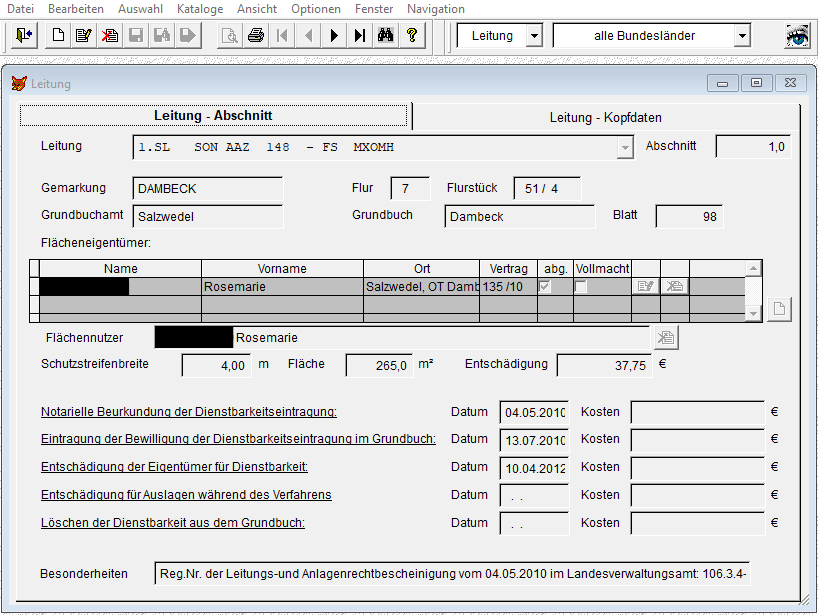Click the exit door icon in toolbar

24,35
